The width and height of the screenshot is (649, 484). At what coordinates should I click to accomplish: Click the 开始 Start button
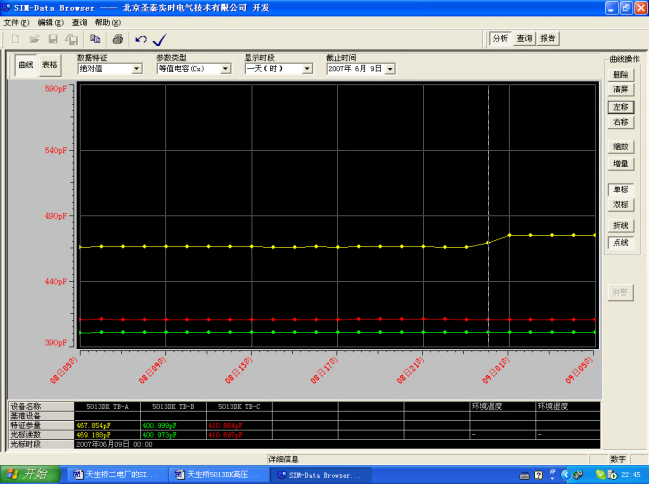coord(30,474)
